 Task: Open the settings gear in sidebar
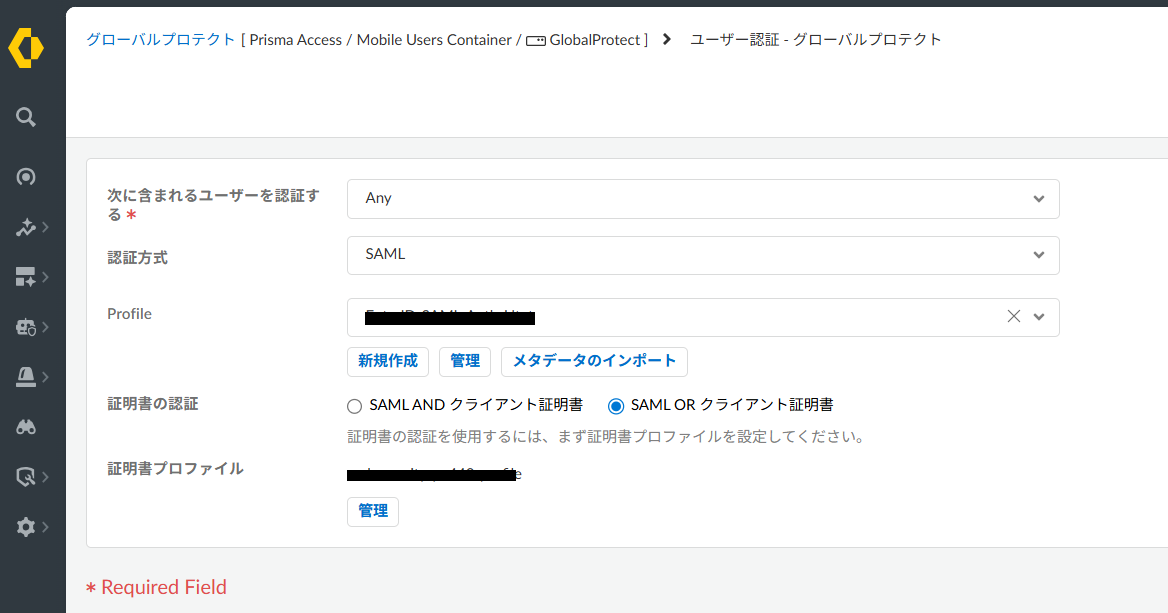(26, 527)
